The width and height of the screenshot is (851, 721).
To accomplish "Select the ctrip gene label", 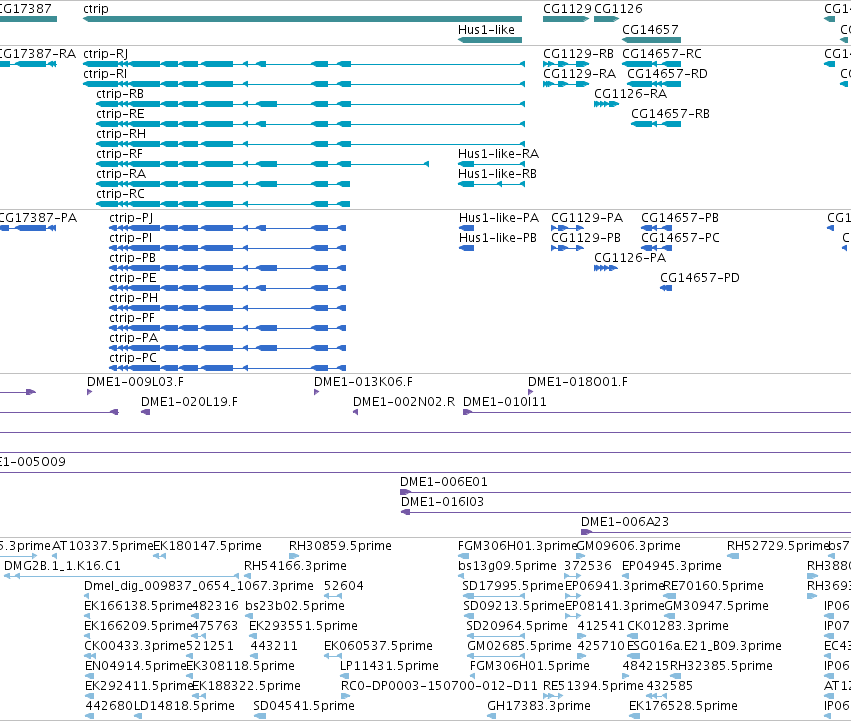I will [96, 9].
